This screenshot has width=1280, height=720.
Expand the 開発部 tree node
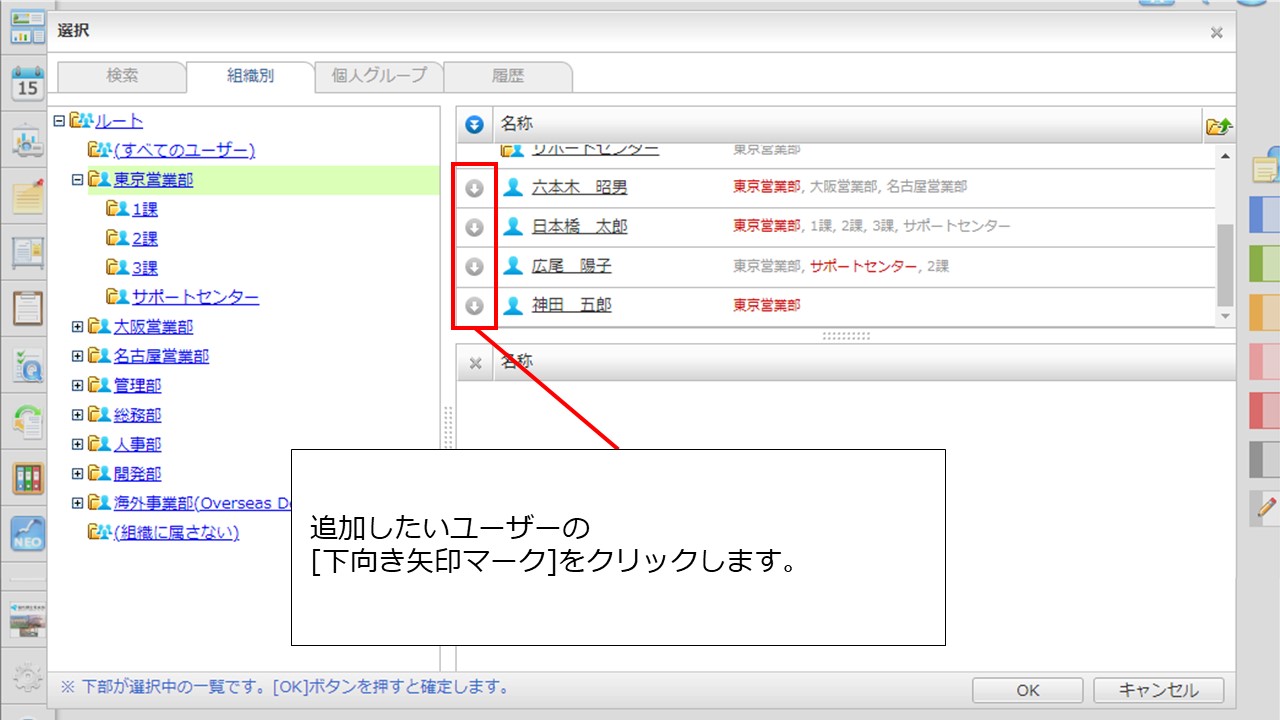78,473
